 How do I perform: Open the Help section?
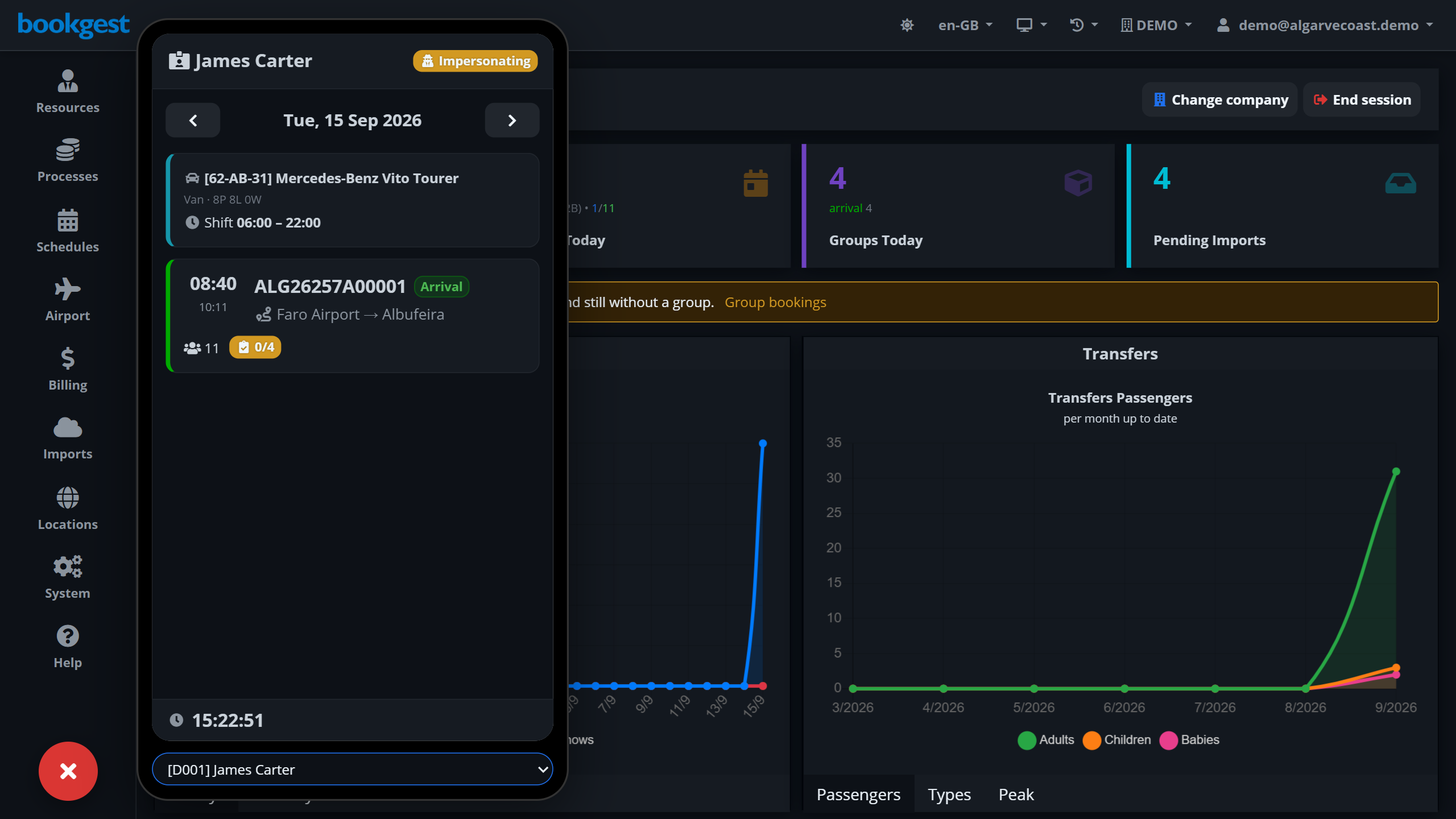(x=68, y=647)
